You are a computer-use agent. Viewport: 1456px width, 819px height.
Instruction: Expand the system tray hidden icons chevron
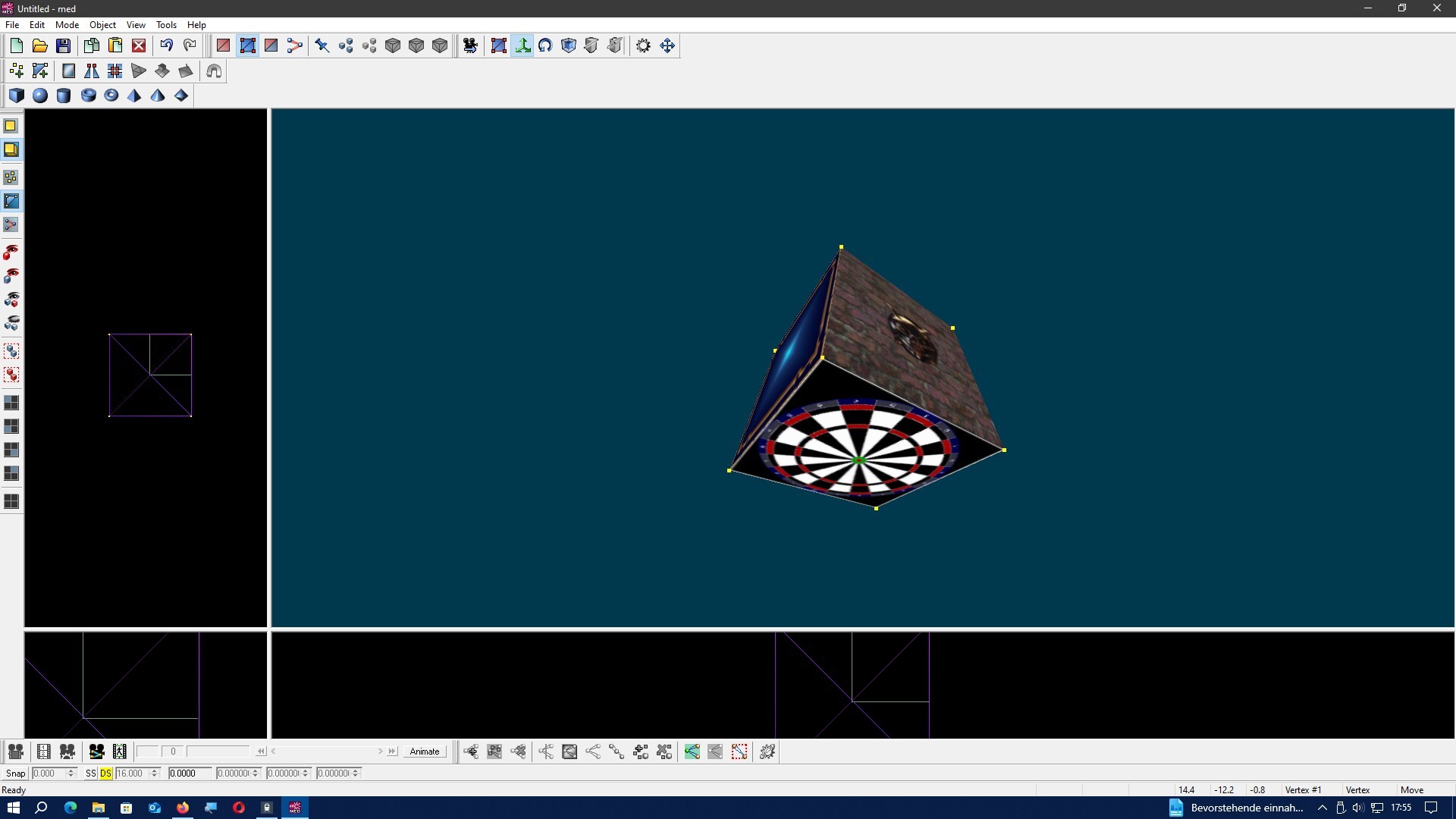pos(1323,808)
